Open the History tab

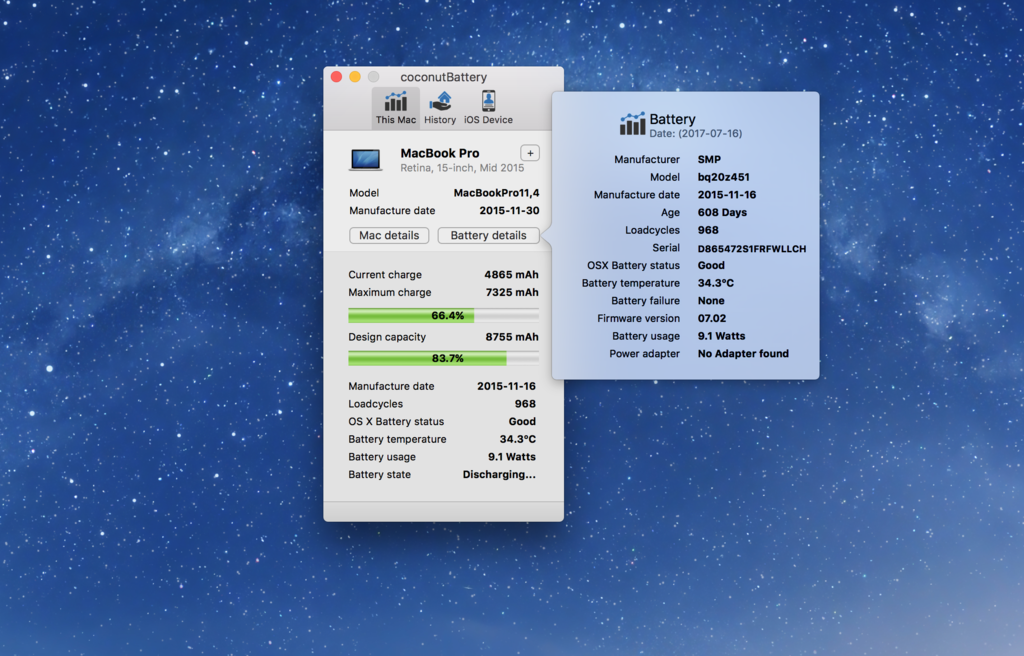click(x=440, y=108)
